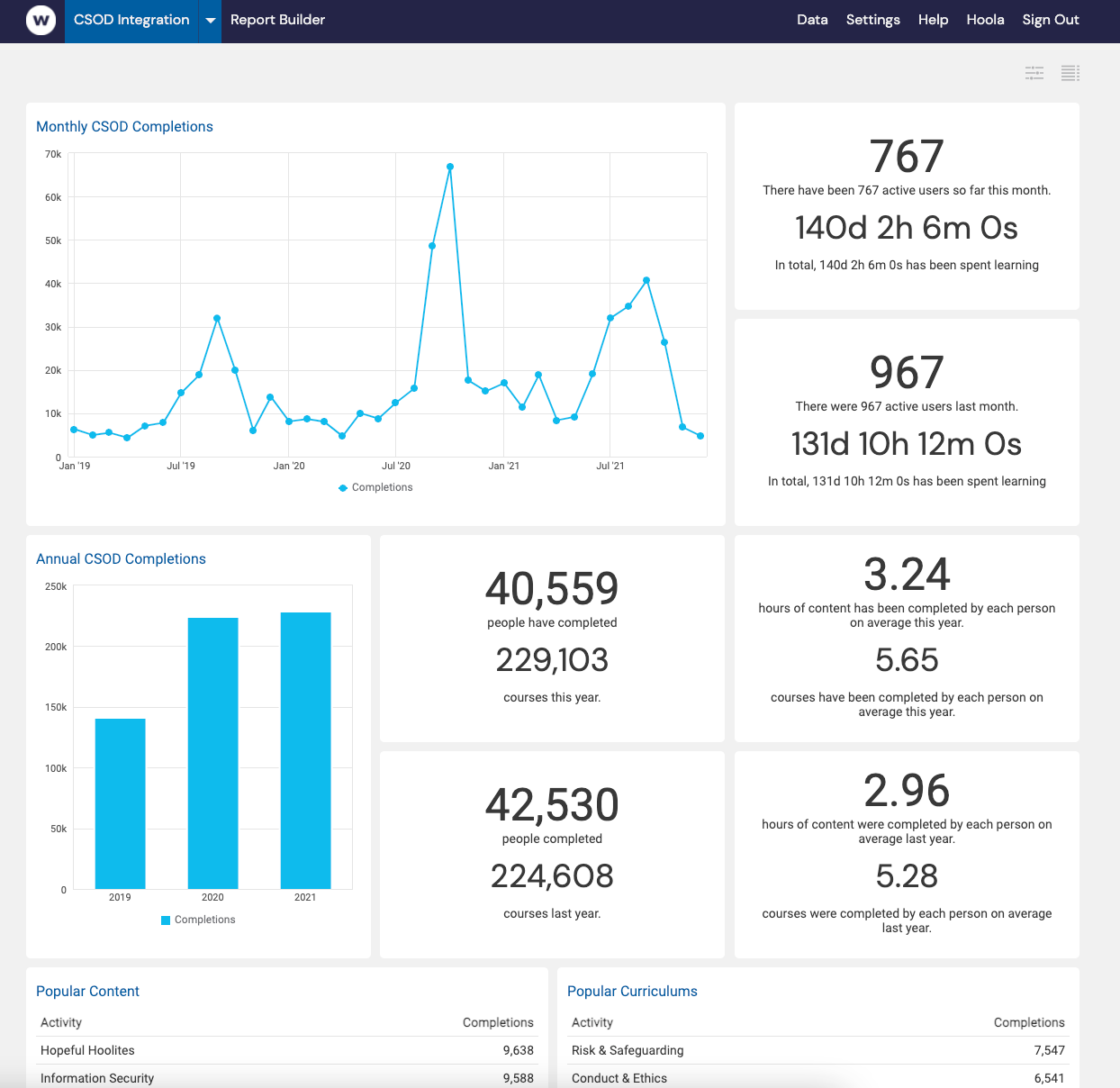Toggle the Completions series on Annual chart
The image size is (1120, 1088).
click(198, 920)
